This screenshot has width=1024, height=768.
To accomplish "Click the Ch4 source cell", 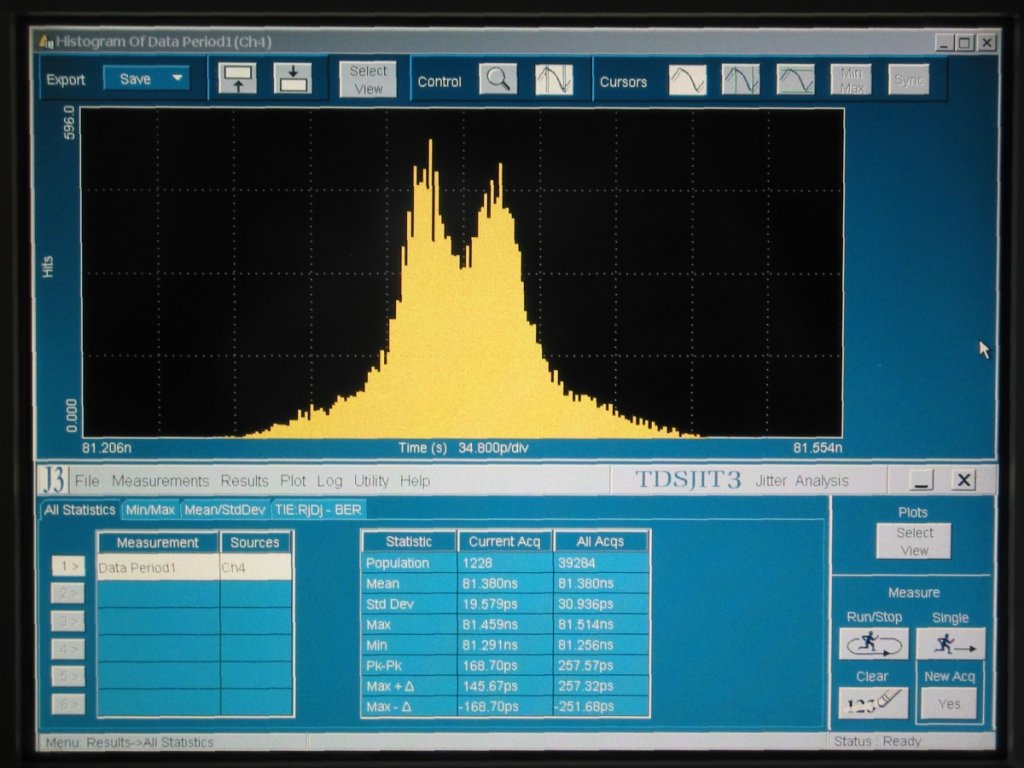I will [x=255, y=568].
